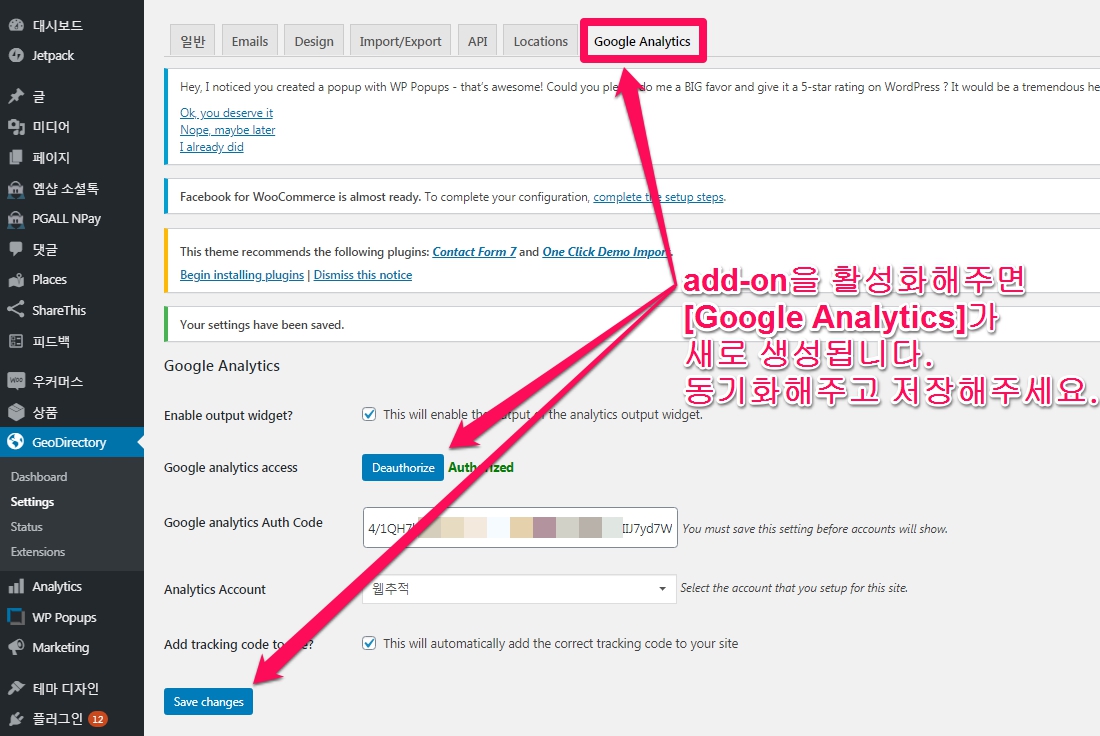Open the Contact Form 7 plugin link
Image resolution: width=1100 pixels, height=736 pixels.
[x=474, y=252]
